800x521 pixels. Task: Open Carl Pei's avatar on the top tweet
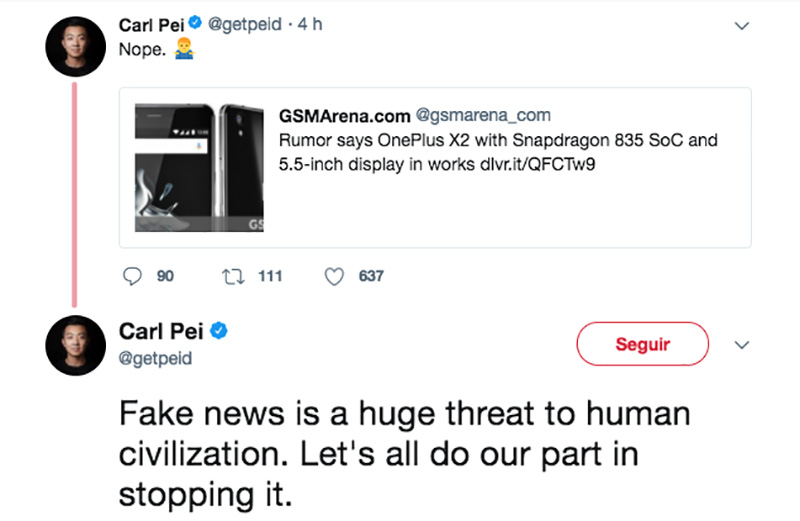point(76,46)
